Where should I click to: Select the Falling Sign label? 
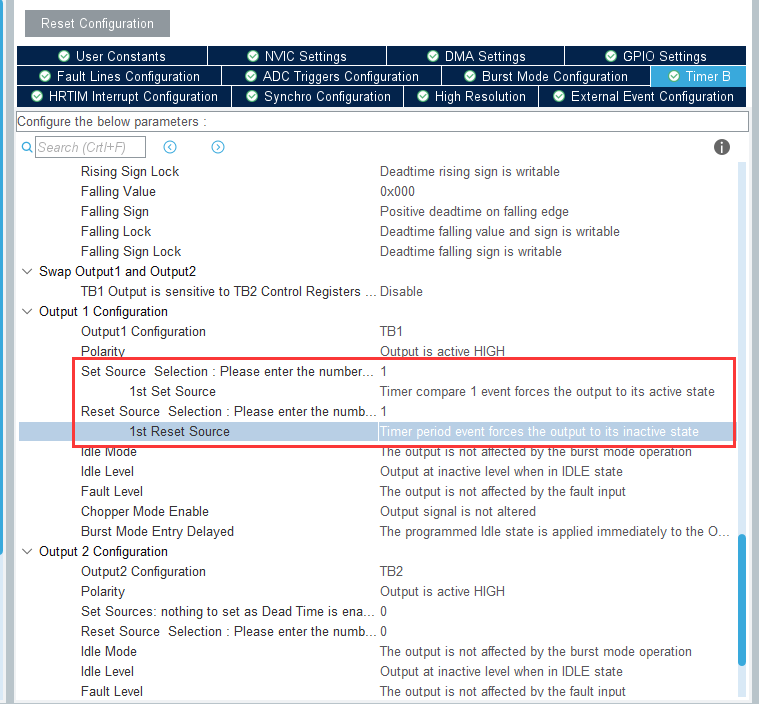(115, 212)
